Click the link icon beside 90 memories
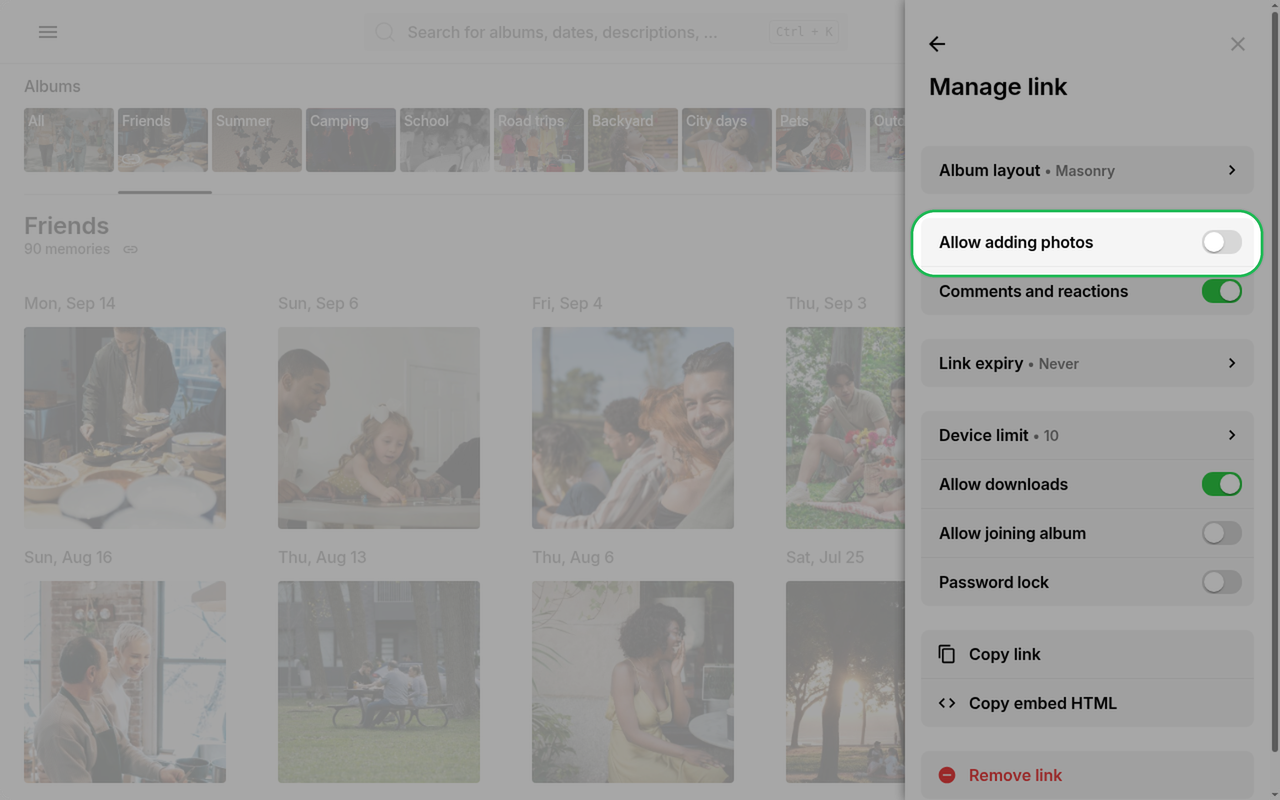The height and width of the screenshot is (800, 1280). [x=131, y=249]
